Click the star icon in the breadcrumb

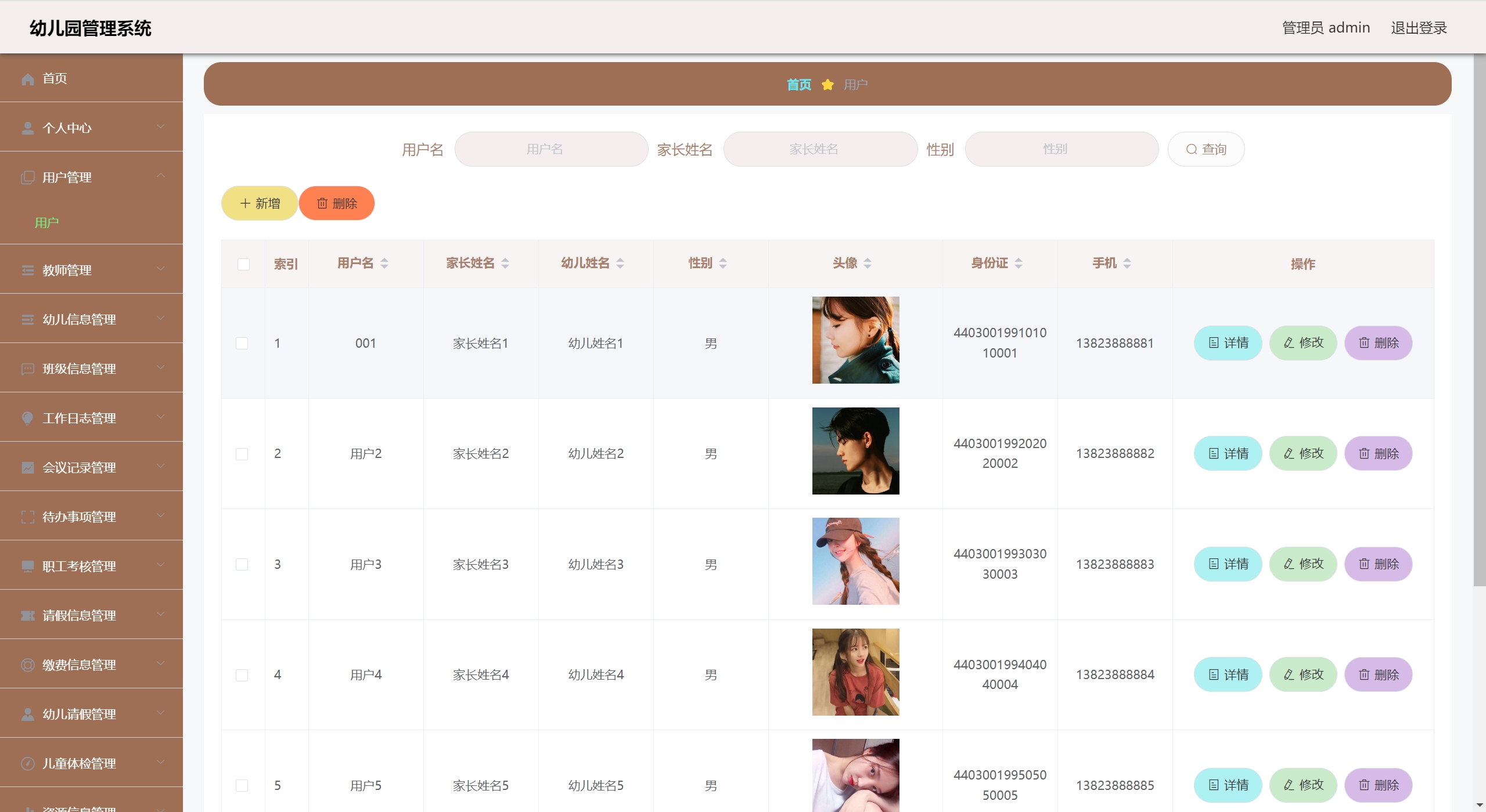(x=827, y=85)
